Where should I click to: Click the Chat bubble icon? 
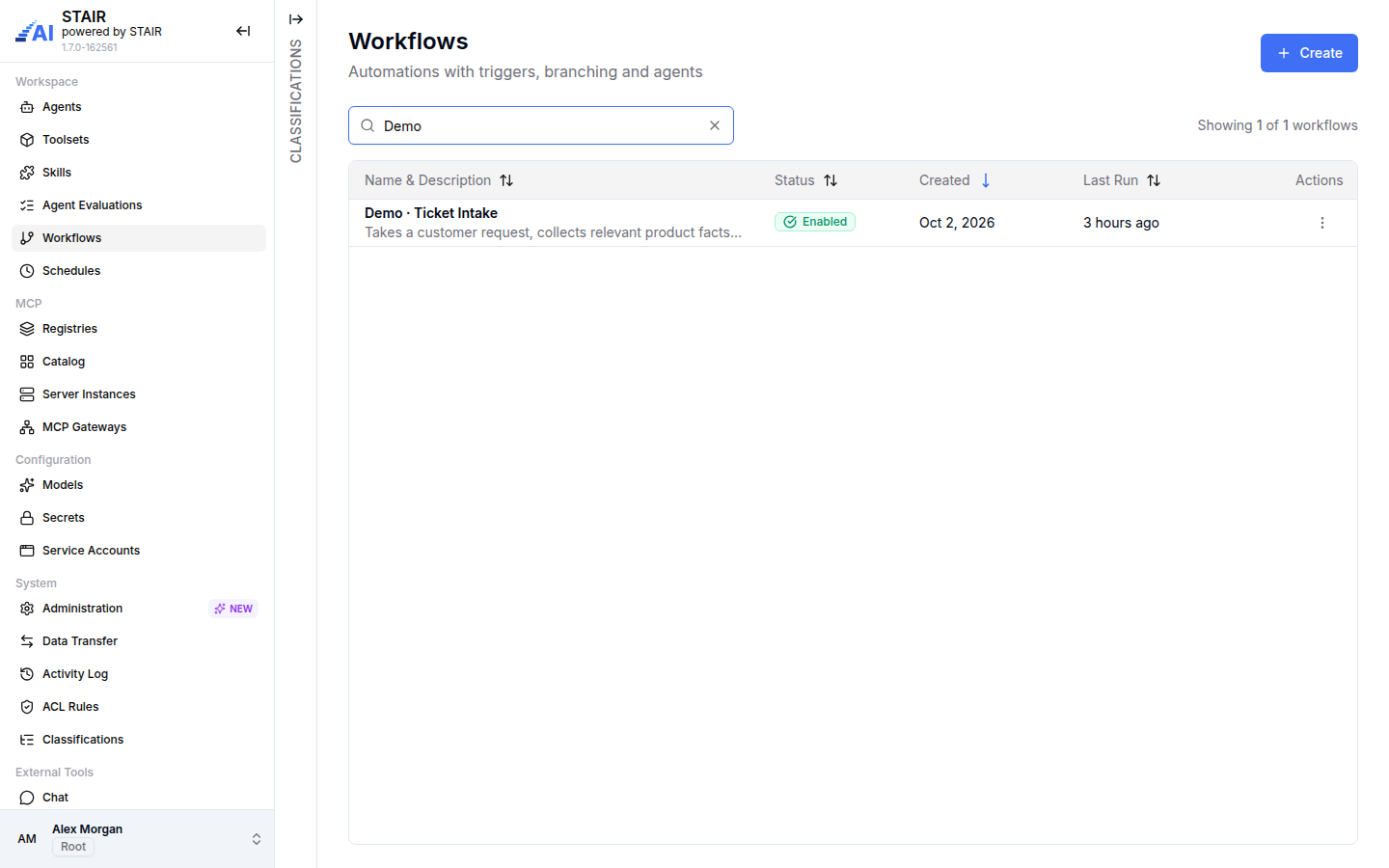(x=27, y=798)
